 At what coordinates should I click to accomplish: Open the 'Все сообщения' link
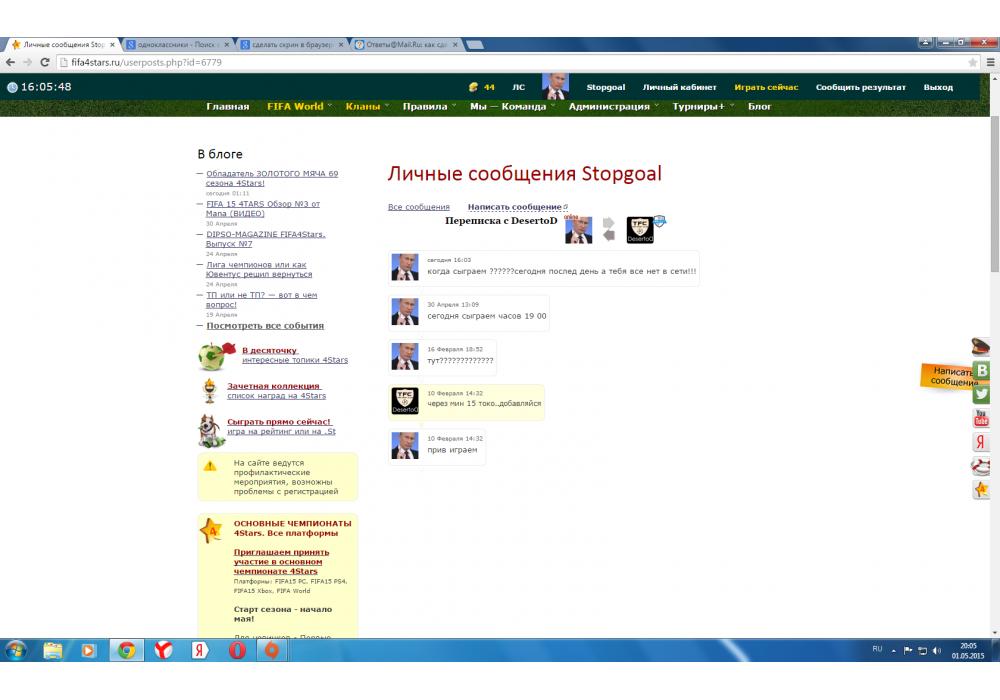[419, 207]
